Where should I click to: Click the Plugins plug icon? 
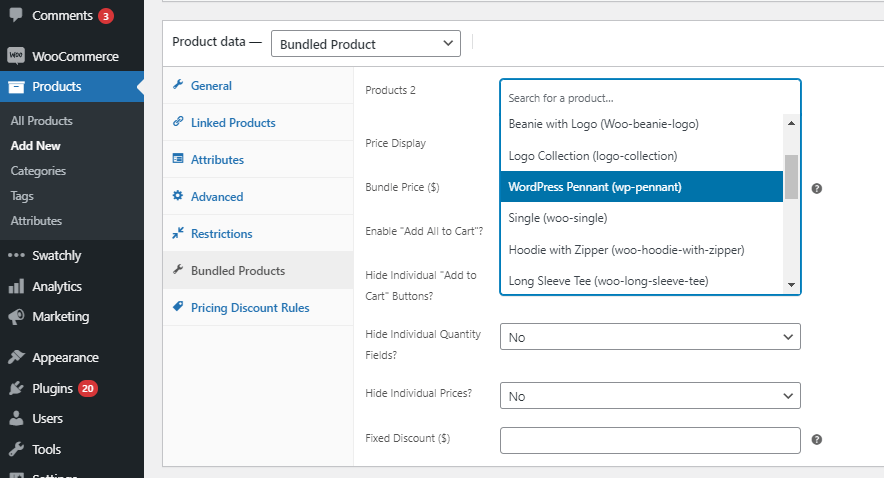16,388
